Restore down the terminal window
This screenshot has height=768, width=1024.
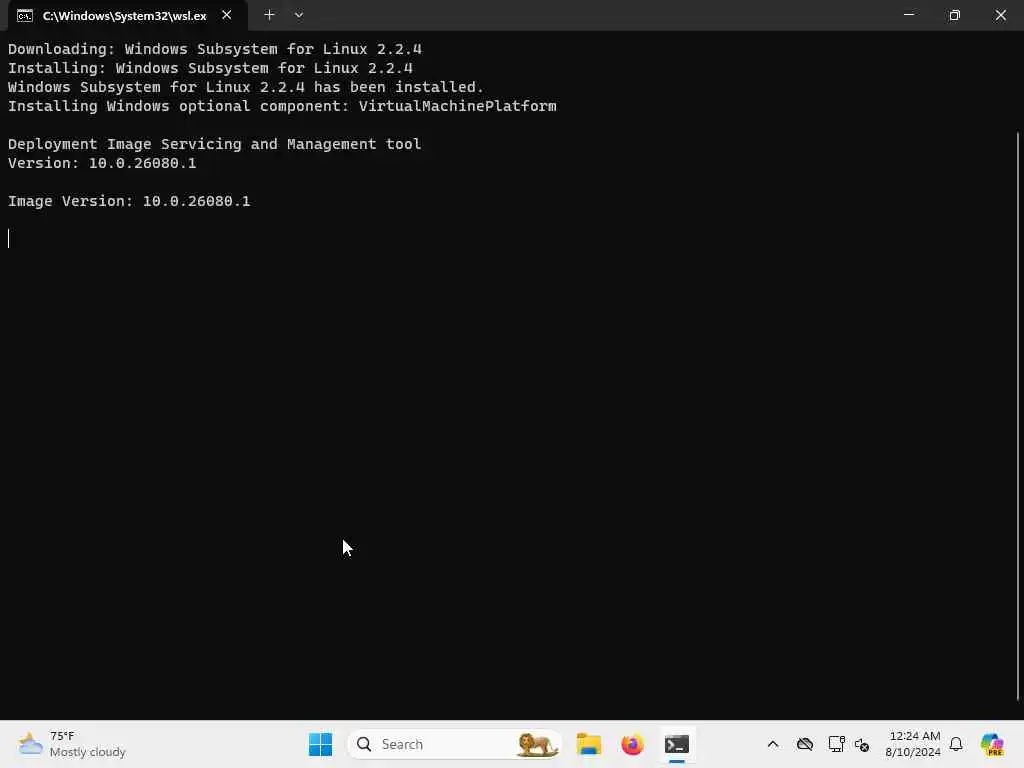click(954, 14)
